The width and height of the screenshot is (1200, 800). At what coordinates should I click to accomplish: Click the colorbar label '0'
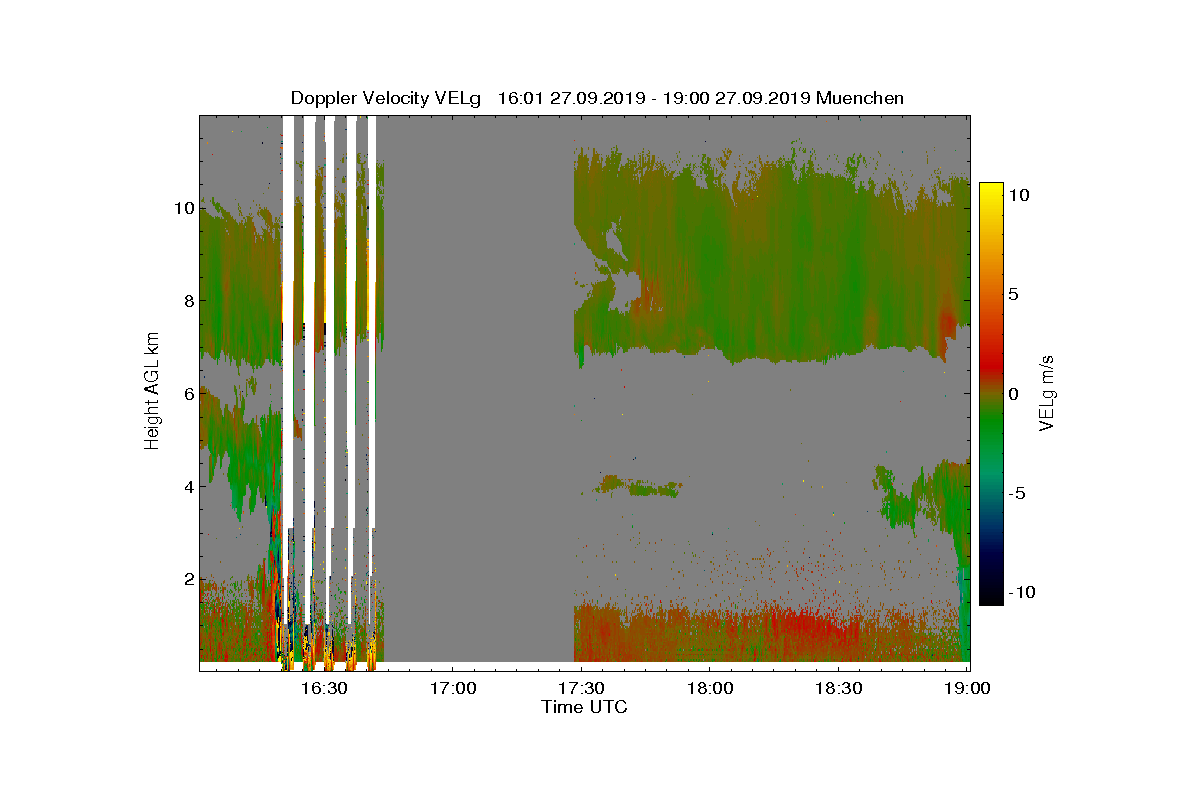pyautogui.click(x=1014, y=394)
